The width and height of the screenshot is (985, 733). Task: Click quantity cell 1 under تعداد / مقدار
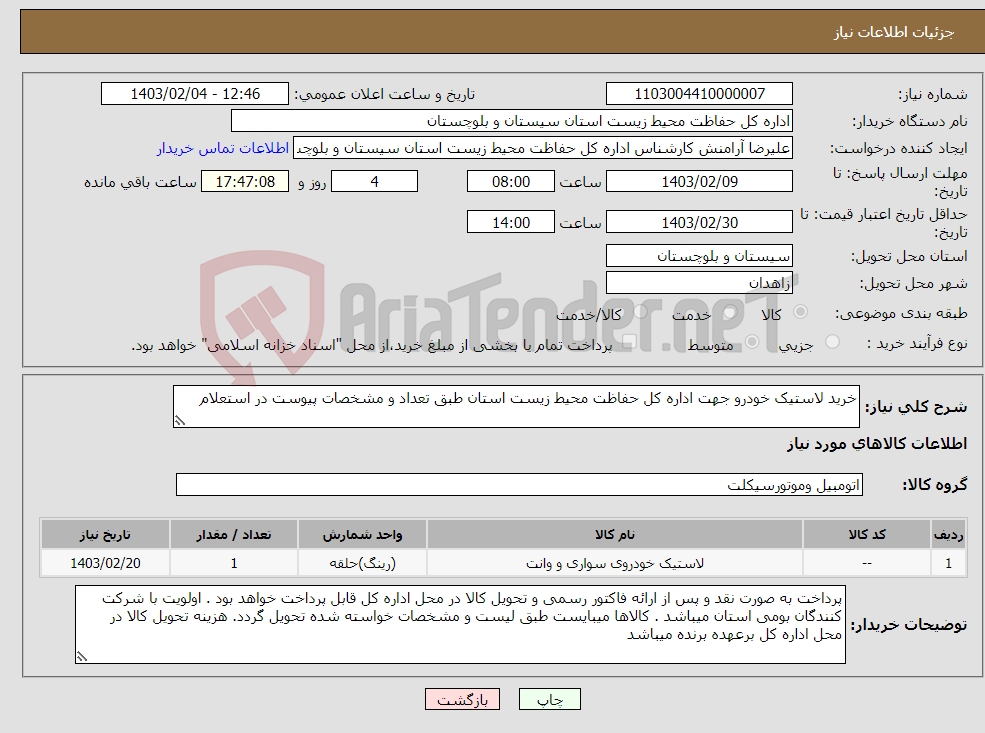234,563
